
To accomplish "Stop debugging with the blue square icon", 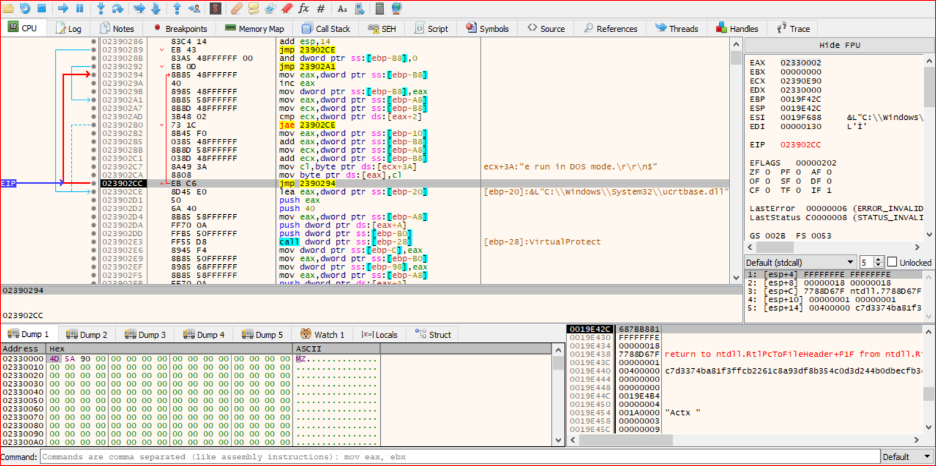I will point(41,8).
